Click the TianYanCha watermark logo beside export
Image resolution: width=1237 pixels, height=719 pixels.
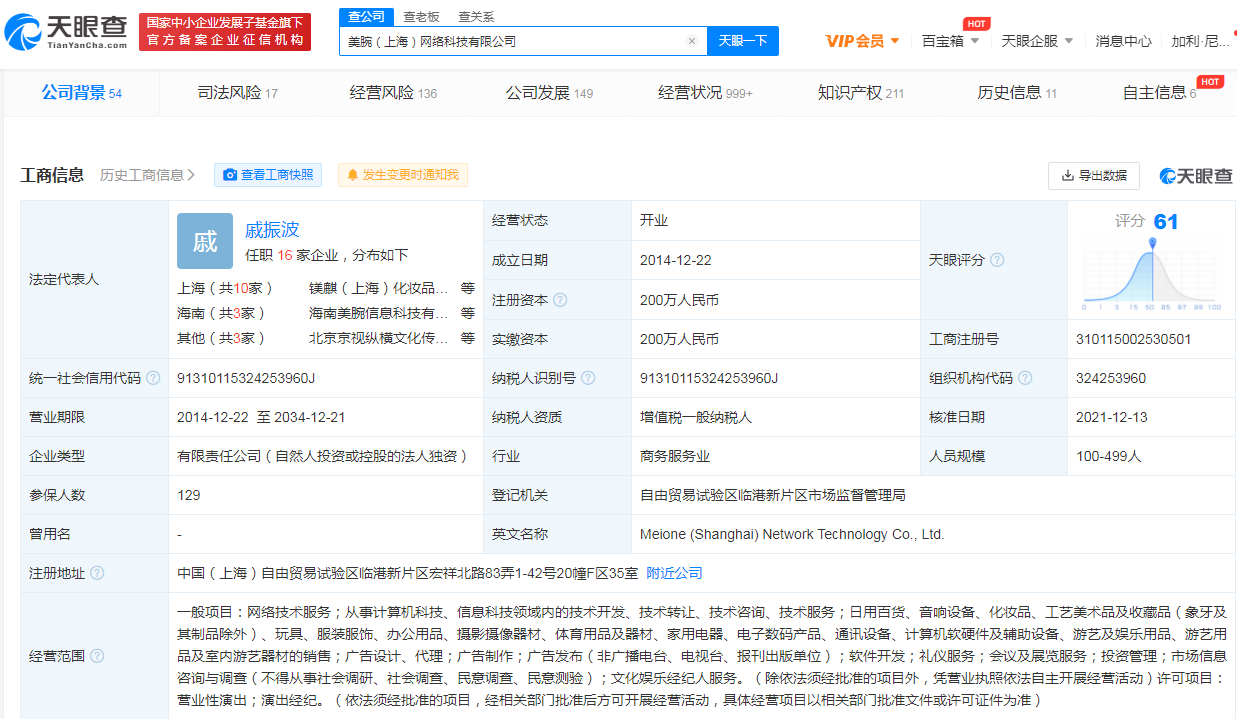[1196, 175]
